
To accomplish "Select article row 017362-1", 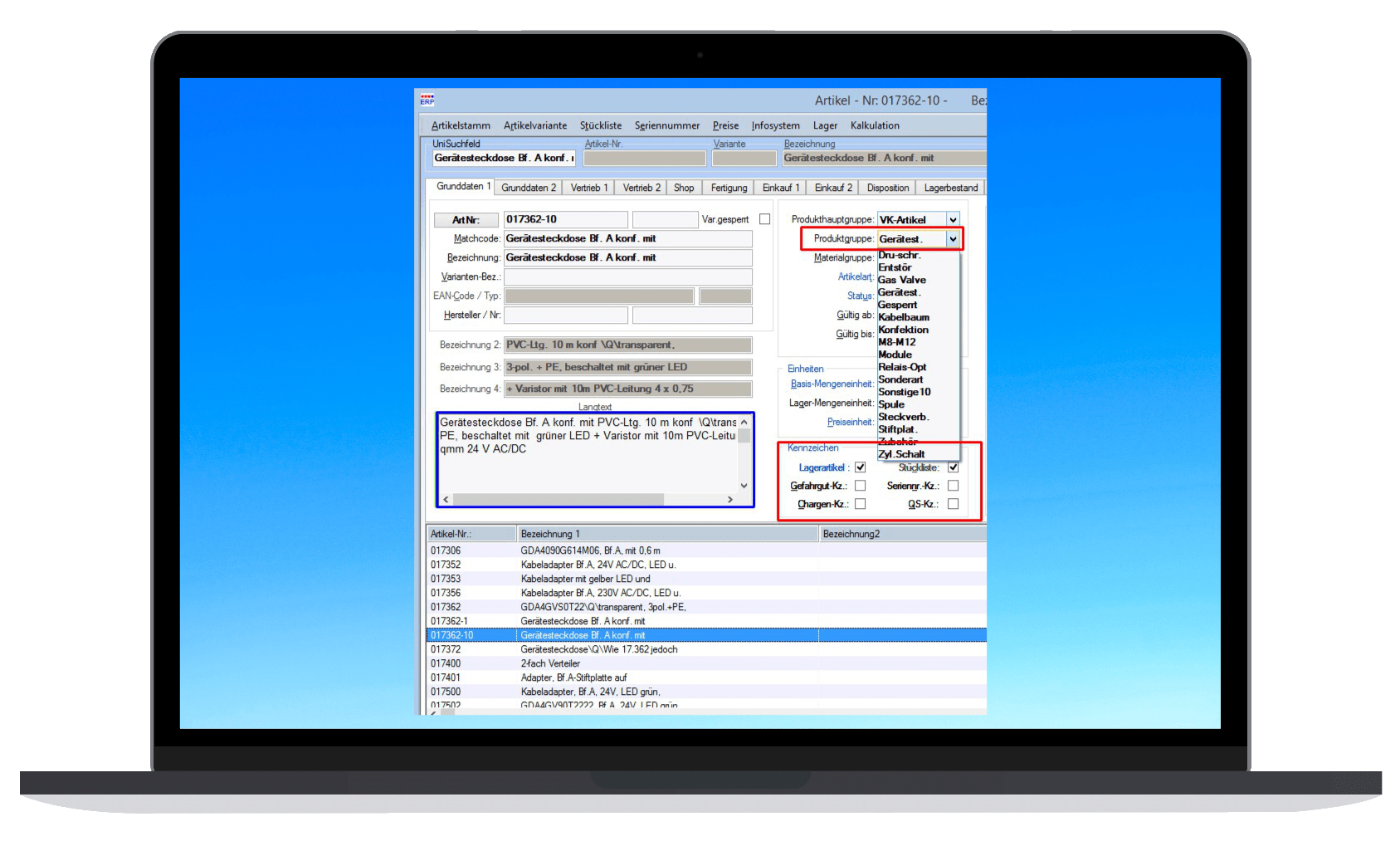I will click(706, 621).
